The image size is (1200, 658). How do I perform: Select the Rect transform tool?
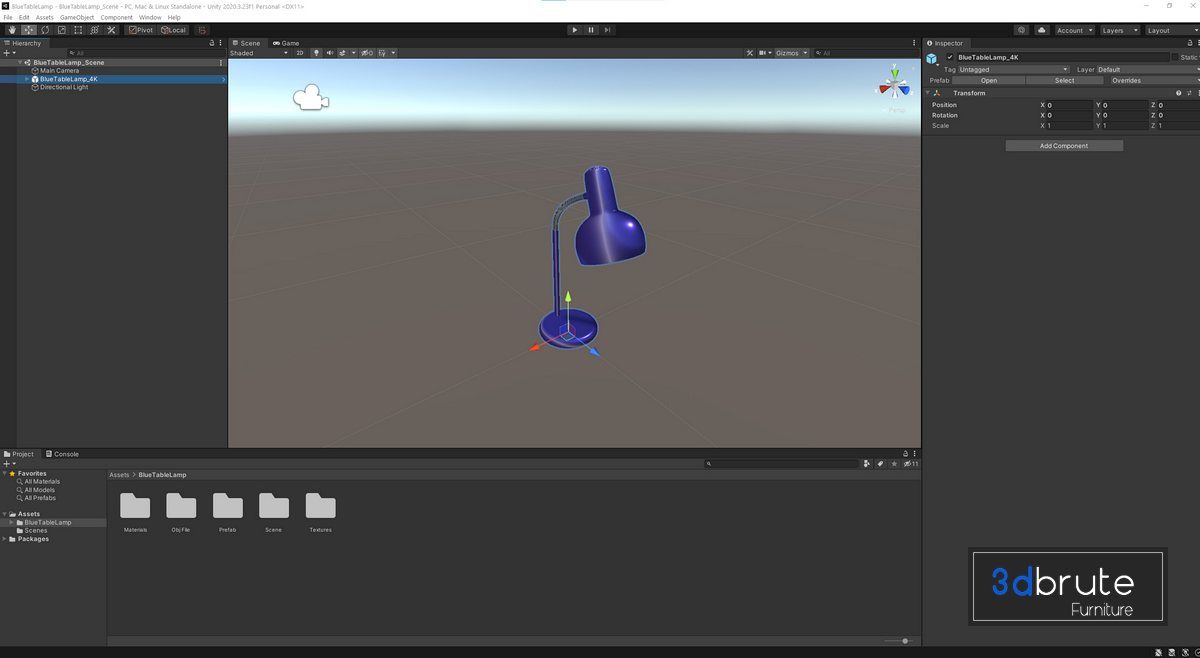pyautogui.click(x=78, y=30)
